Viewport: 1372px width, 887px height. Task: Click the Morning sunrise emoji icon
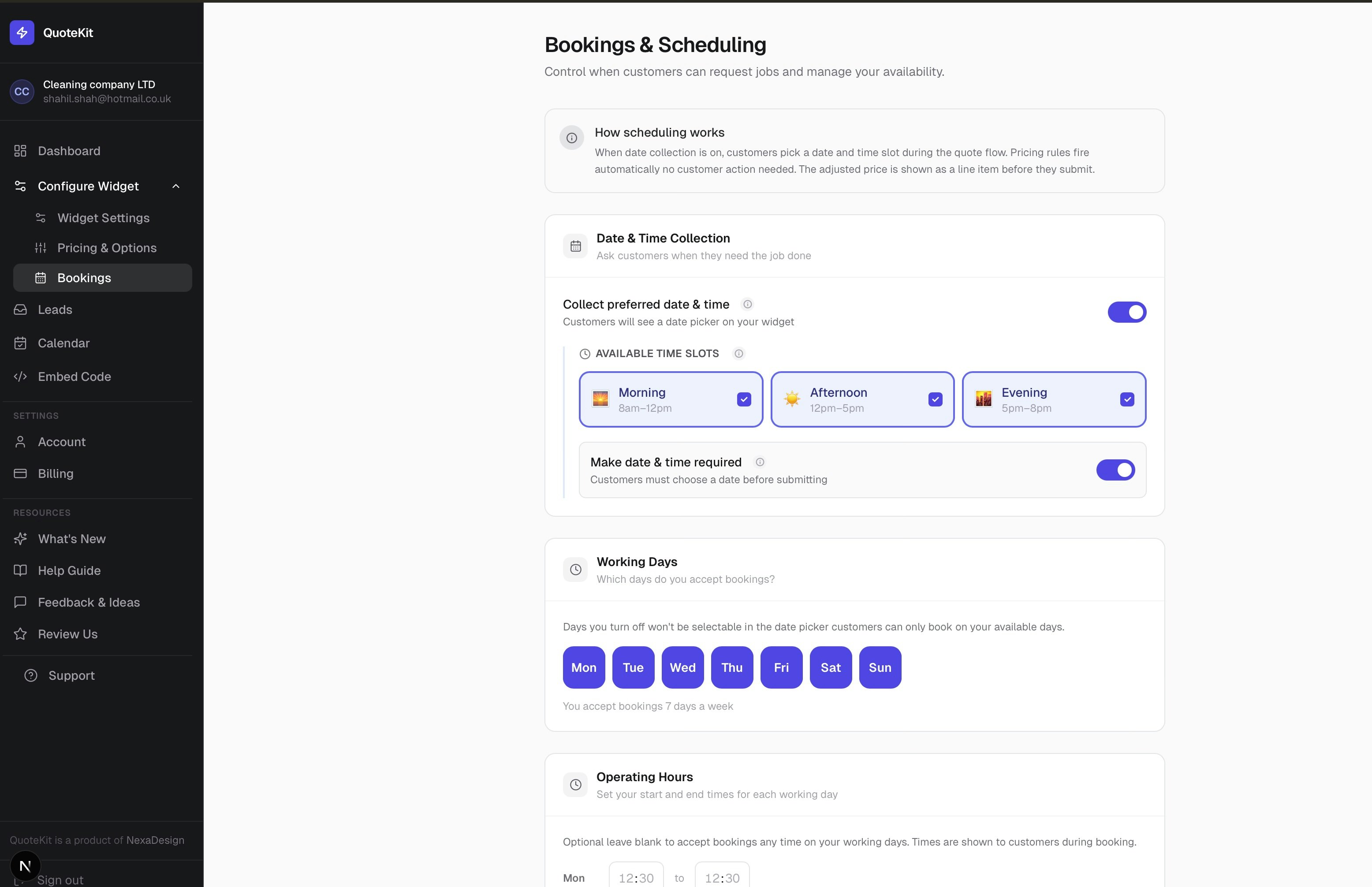point(600,399)
